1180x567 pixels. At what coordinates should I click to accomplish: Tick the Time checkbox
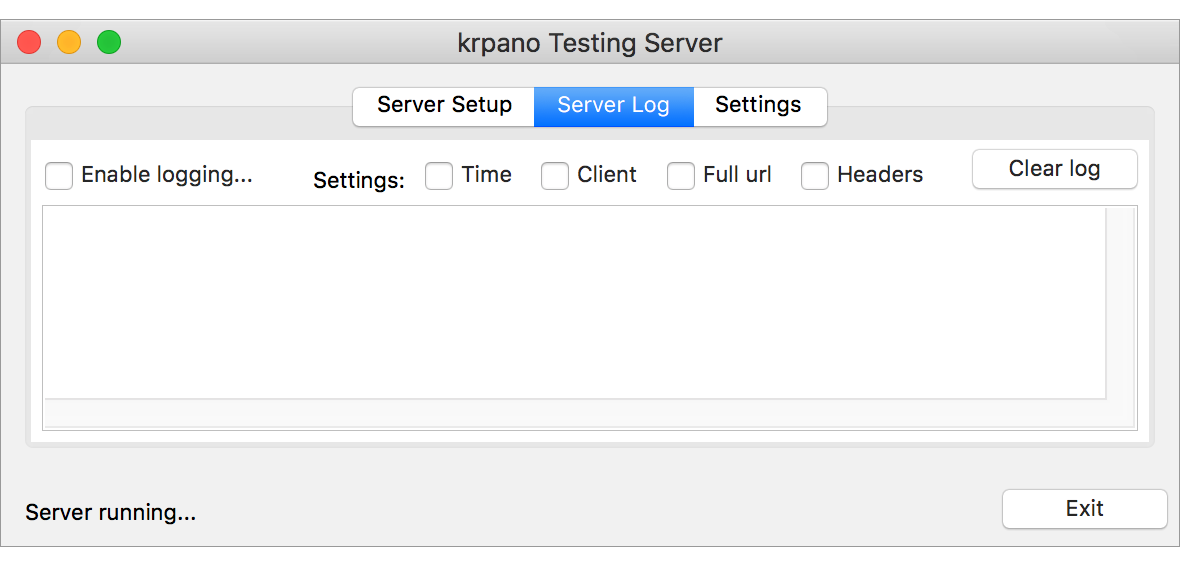439,176
